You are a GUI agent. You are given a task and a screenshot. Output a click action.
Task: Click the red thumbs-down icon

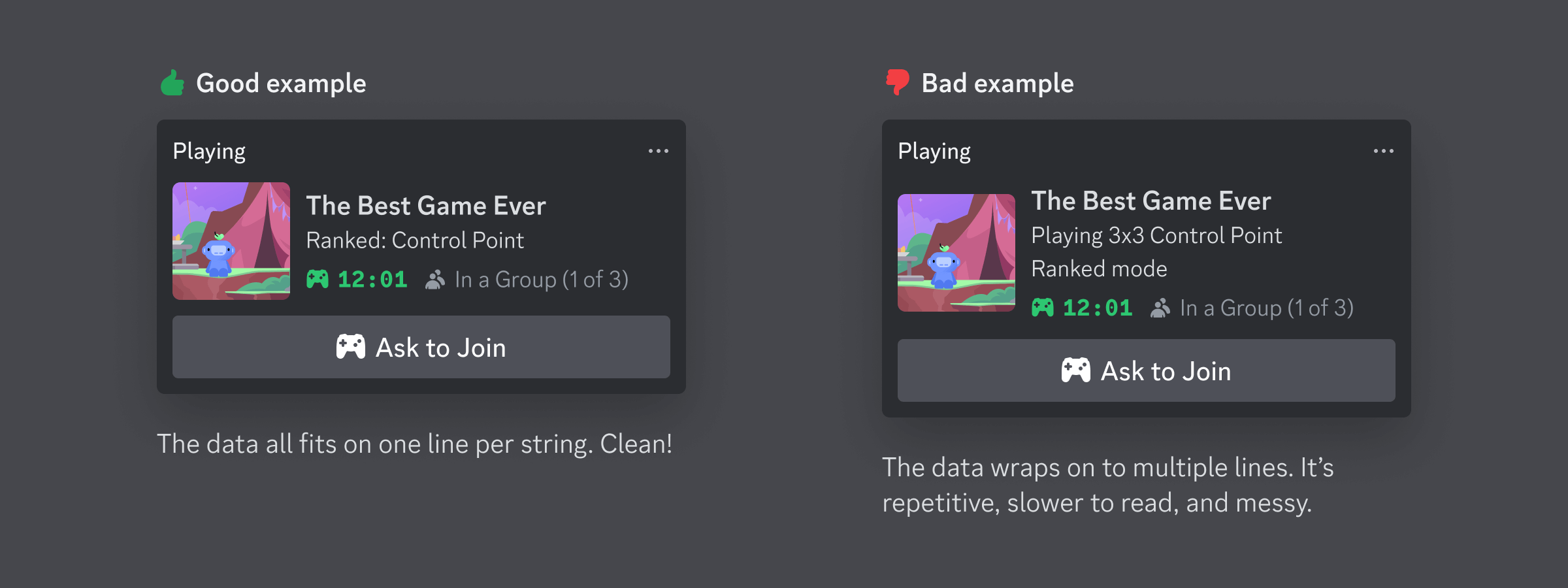click(x=898, y=82)
